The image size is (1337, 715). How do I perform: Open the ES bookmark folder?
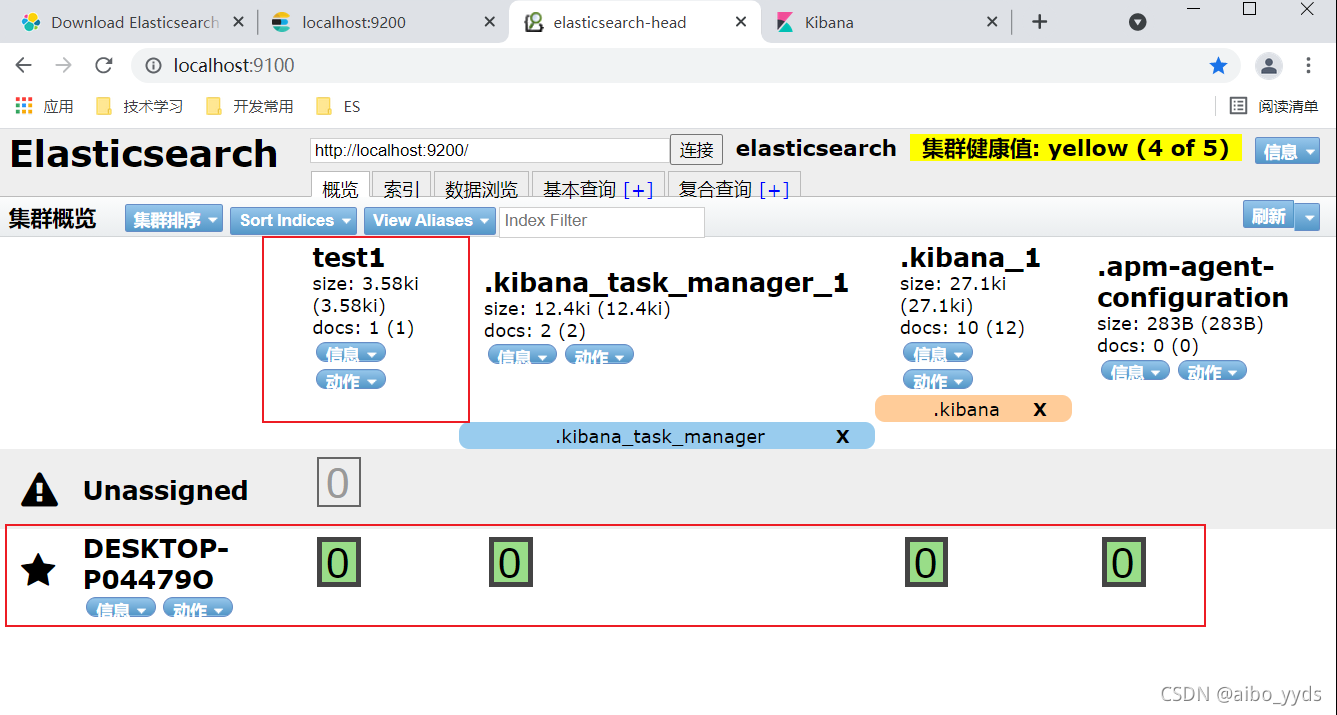(x=338, y=106)
